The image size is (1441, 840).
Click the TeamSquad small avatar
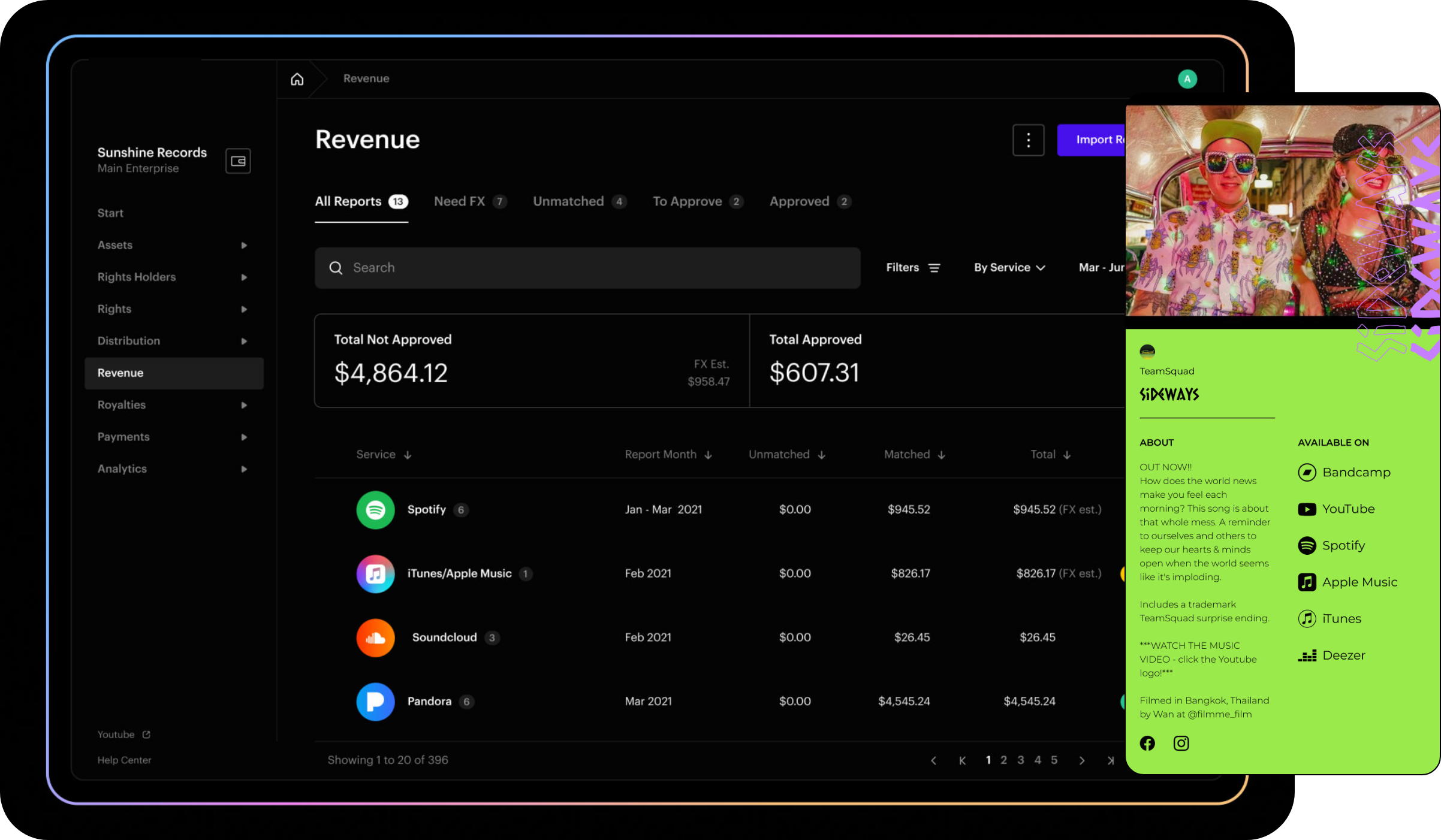(x=1147, y=352)
